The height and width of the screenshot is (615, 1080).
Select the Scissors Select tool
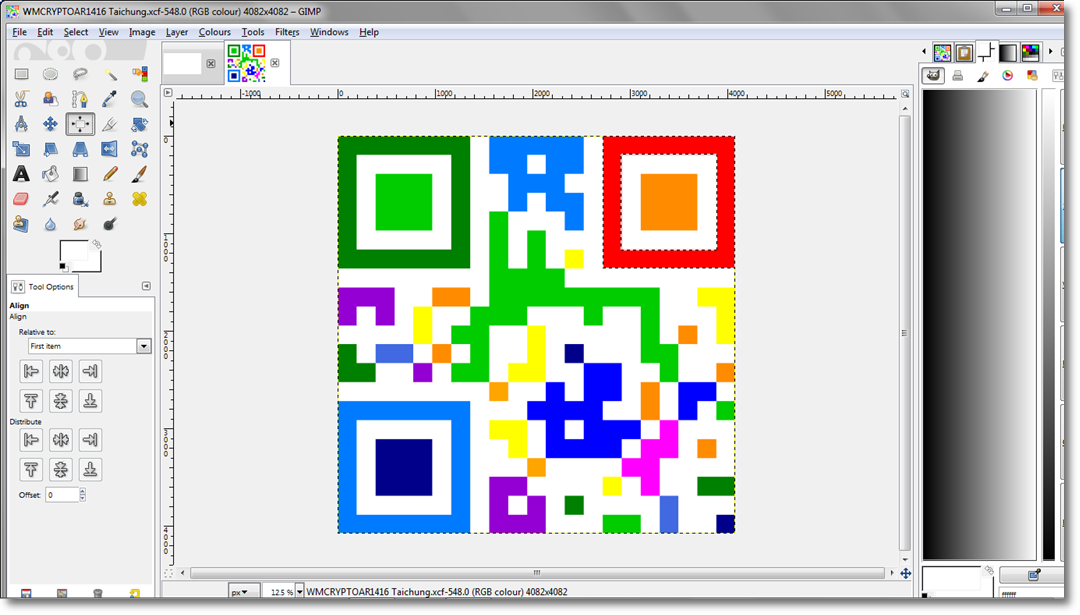tap(21, 99)
